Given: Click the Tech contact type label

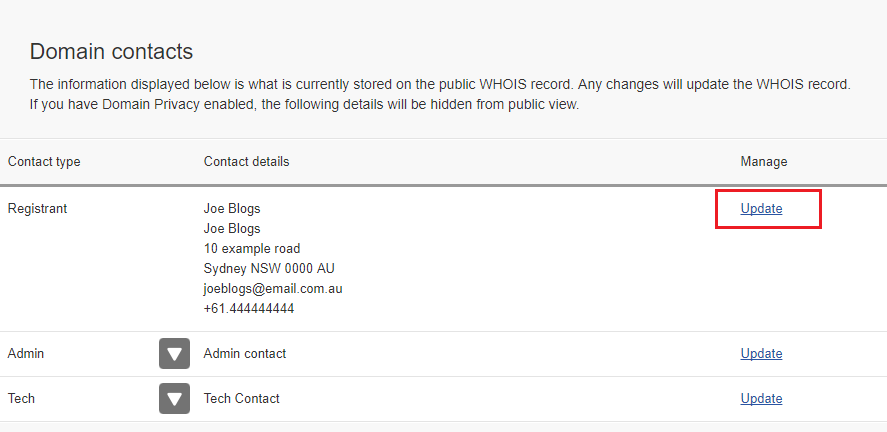Looking at the screenshot, I should [x=21, y=399].
